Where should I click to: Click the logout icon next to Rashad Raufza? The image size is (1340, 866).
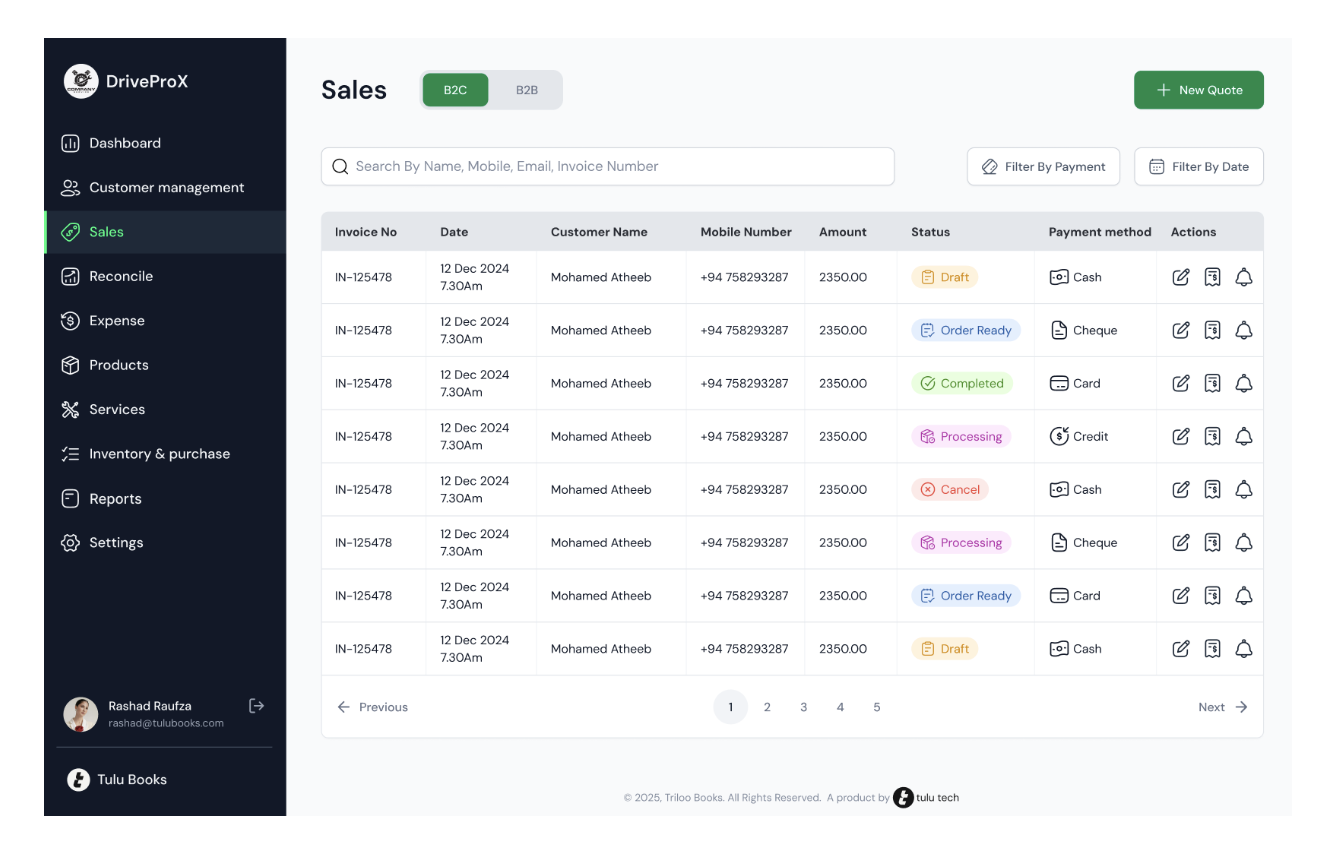[x=256, y=705]
